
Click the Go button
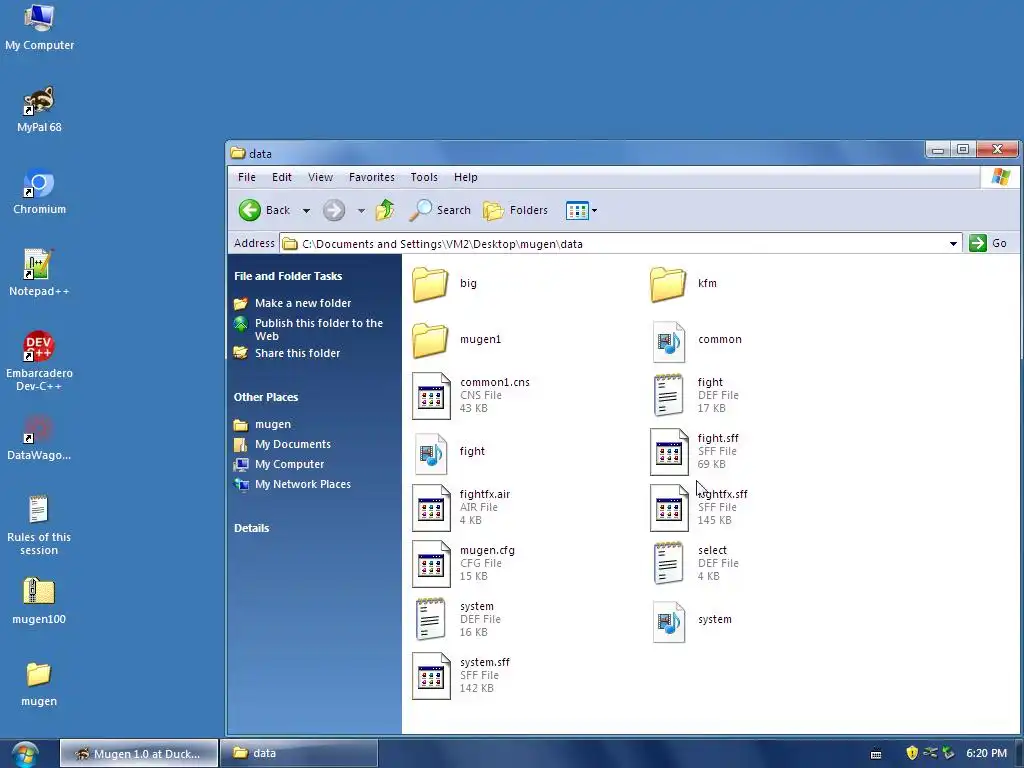coord(988,243)
